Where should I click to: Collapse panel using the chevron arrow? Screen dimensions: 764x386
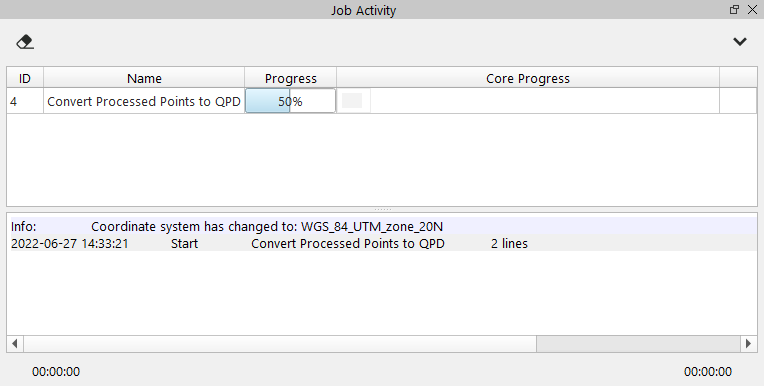click(x=740, y=42)
